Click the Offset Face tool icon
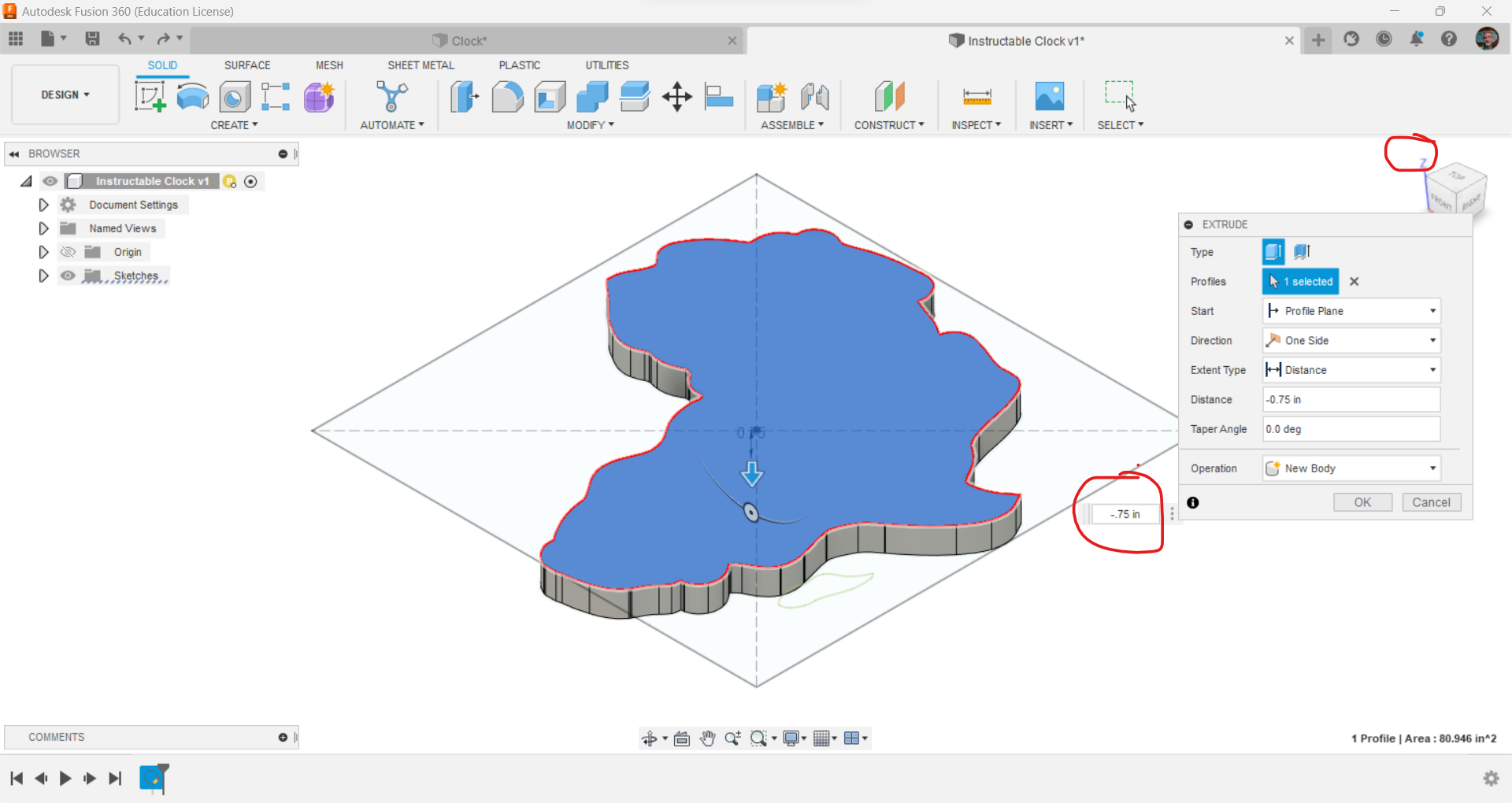Image resolution: width=1512 pixels, height=803 pixels. pyautogui.click(x=635, y=97)
